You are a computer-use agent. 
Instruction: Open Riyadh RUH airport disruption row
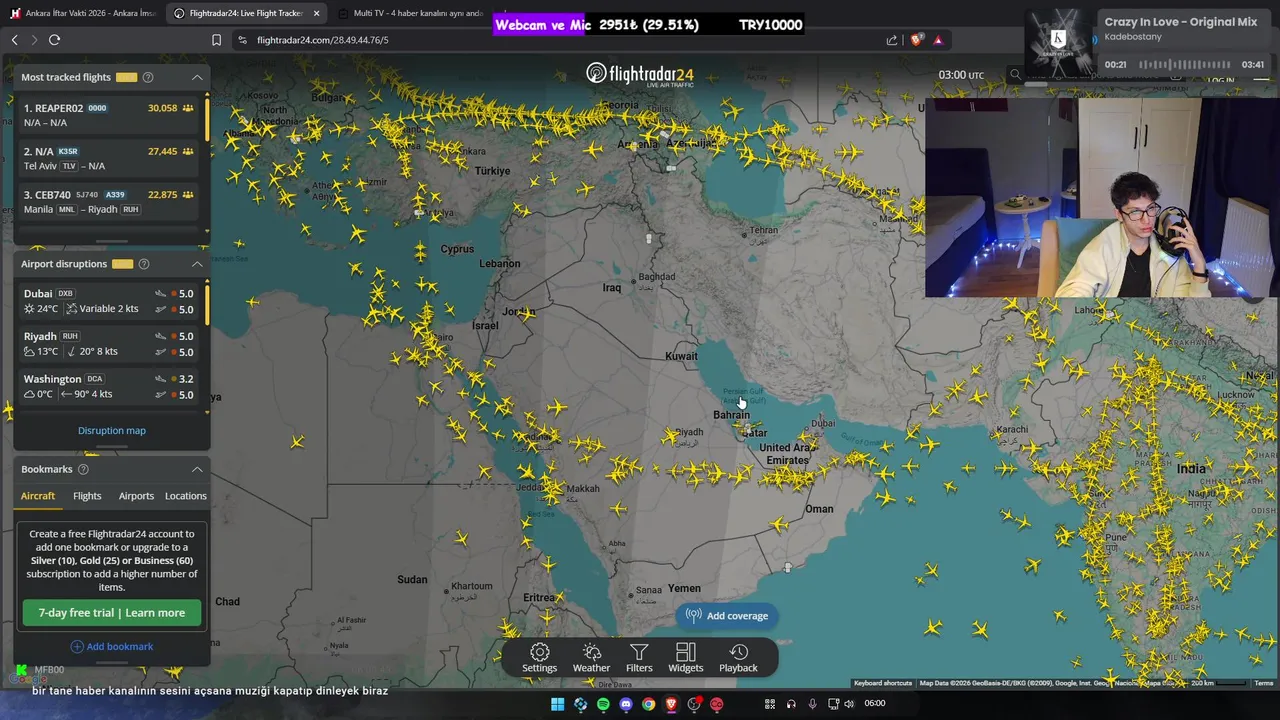109,344
